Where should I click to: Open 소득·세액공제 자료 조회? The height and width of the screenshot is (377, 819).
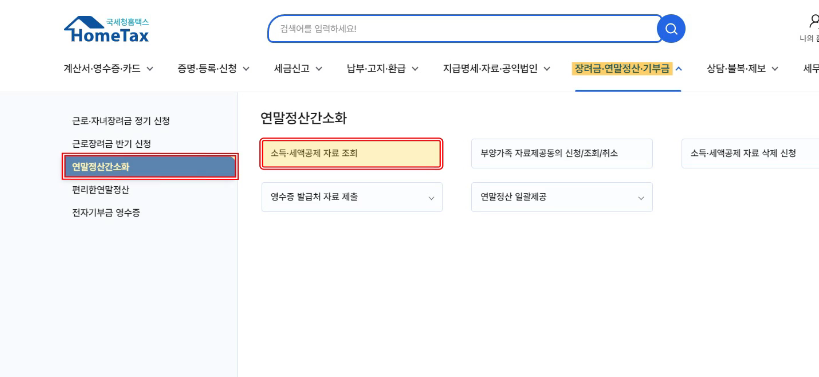pos(352,154)
